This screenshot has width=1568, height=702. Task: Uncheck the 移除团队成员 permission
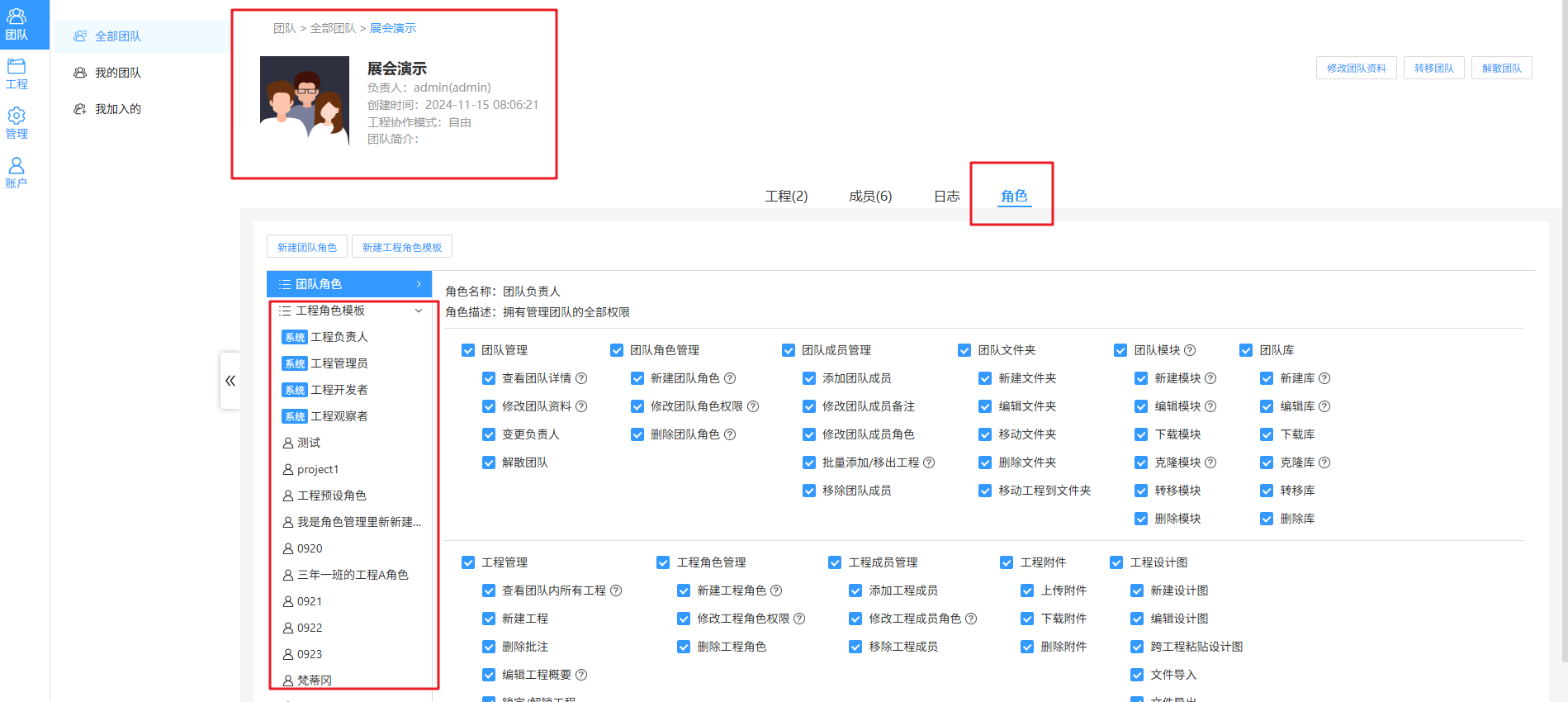809,491
